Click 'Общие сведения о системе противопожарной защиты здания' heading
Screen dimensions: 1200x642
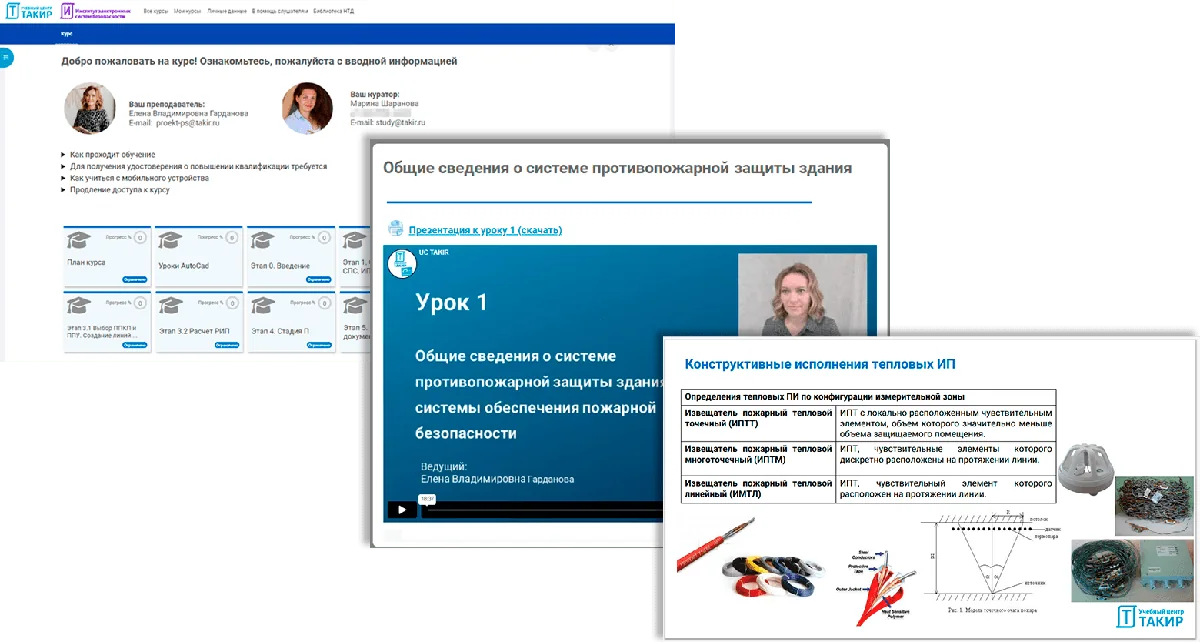click(x=617, y=169)
